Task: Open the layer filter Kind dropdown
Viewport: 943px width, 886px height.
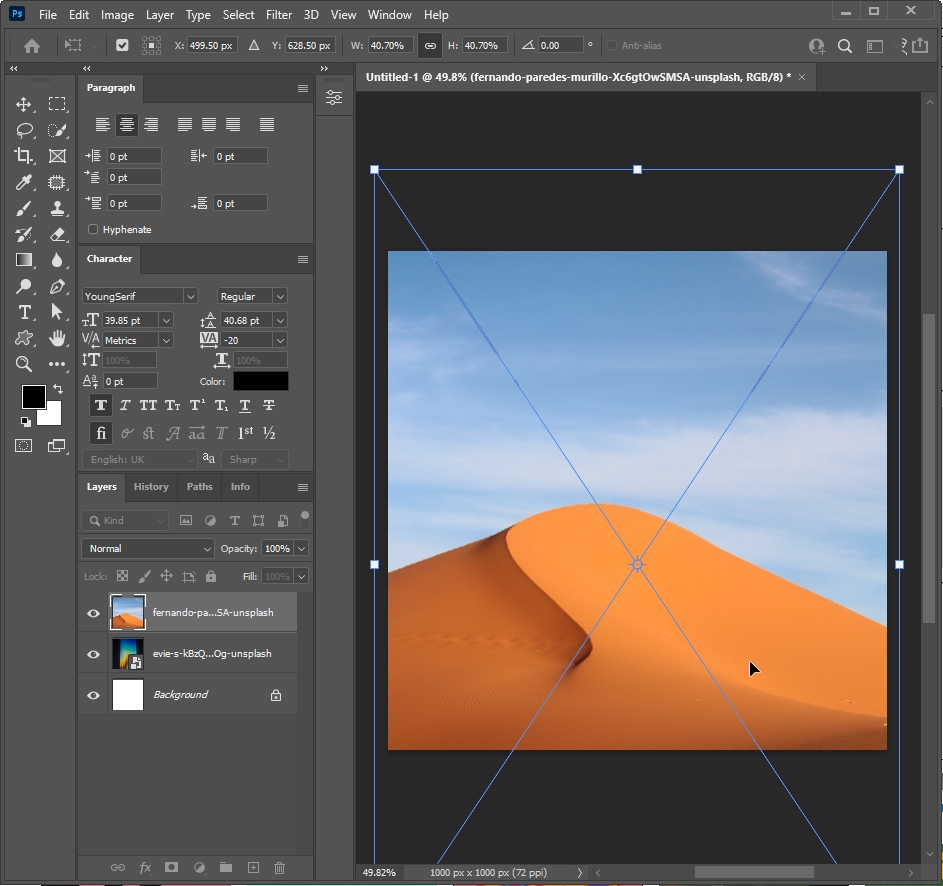Action: (x=125, y=520)
